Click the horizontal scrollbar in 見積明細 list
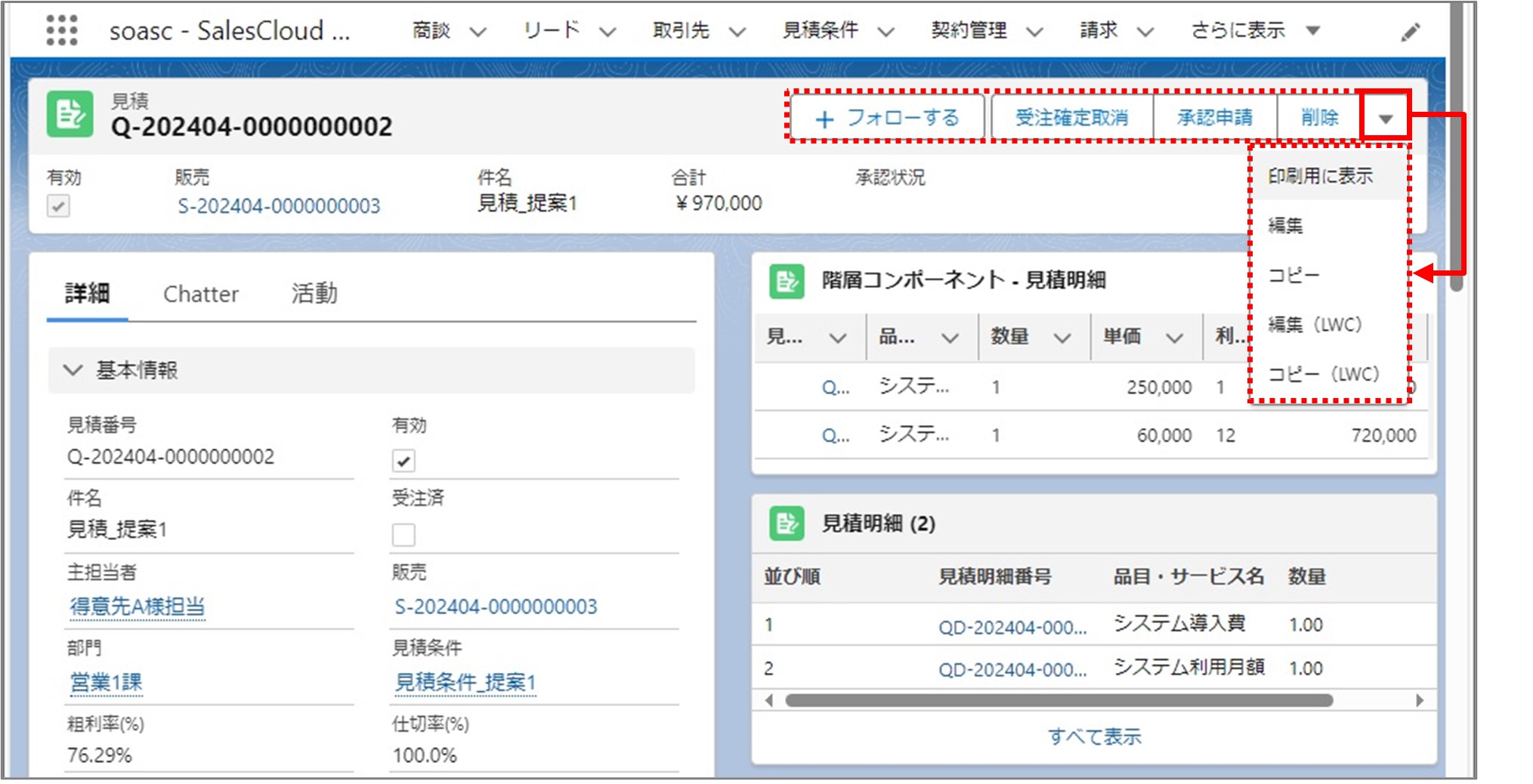 tap(1059, 700)
